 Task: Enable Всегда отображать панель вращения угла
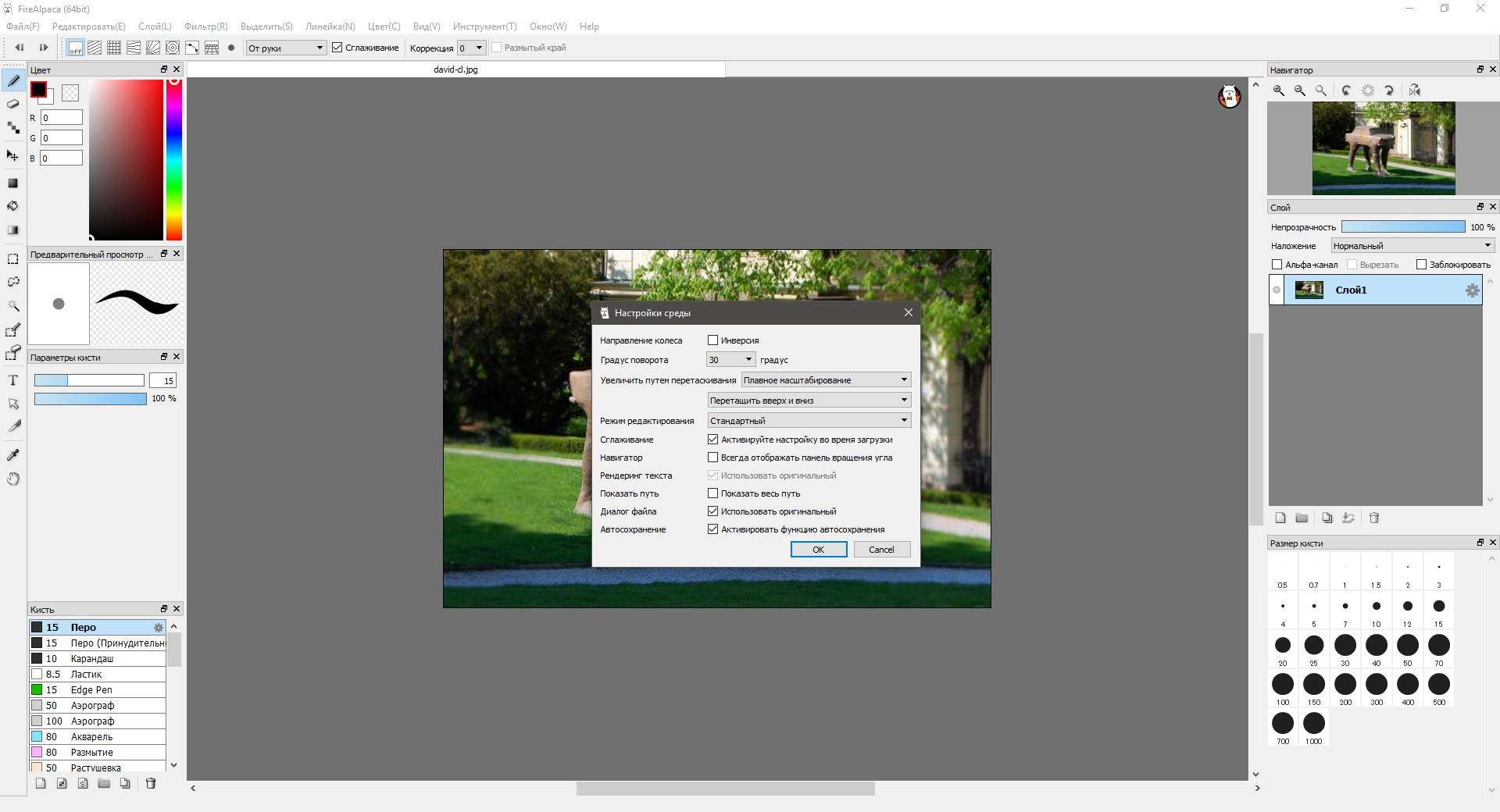point(712,458)
